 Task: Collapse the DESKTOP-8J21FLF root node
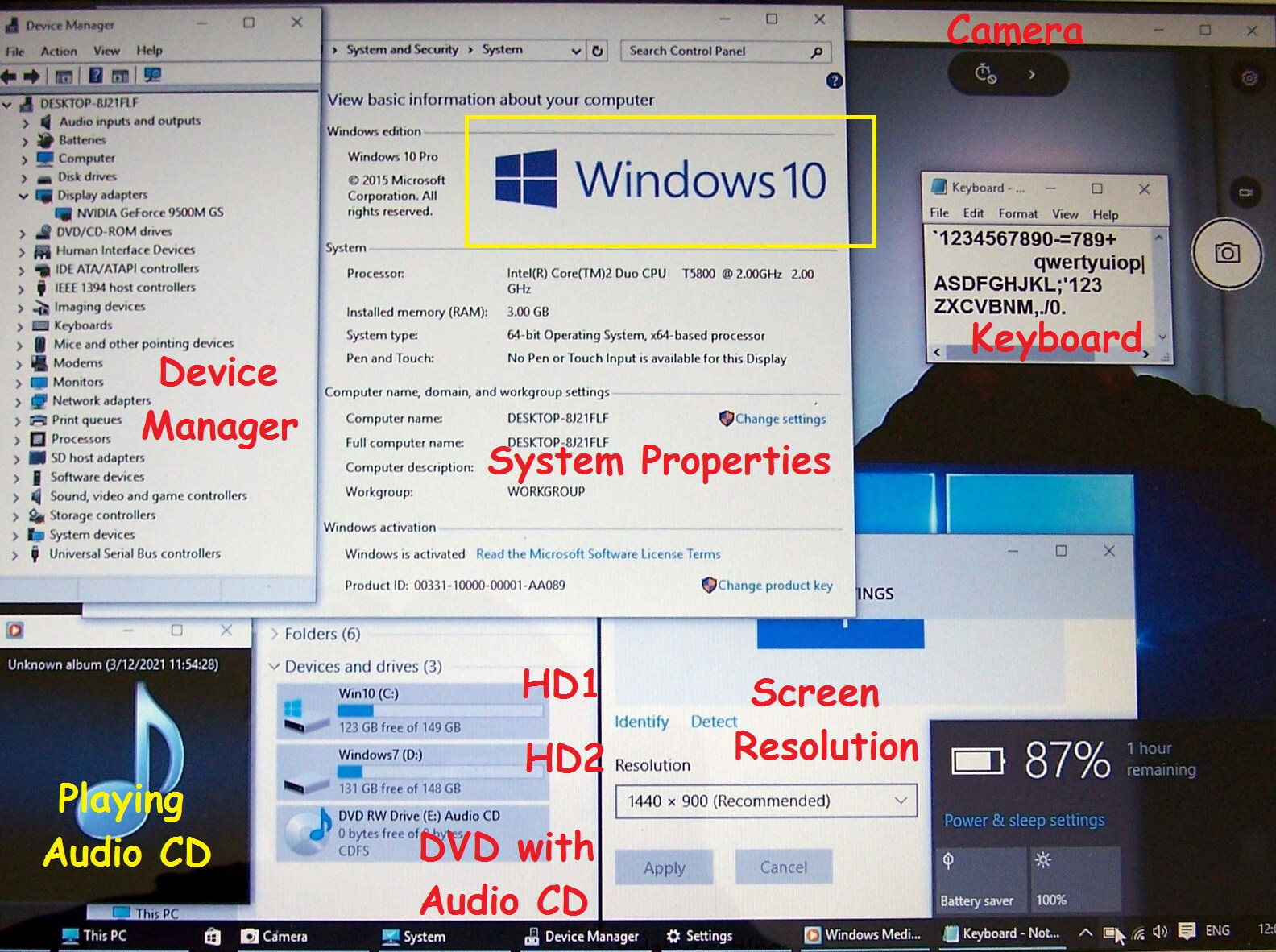(x=7, y=105)
